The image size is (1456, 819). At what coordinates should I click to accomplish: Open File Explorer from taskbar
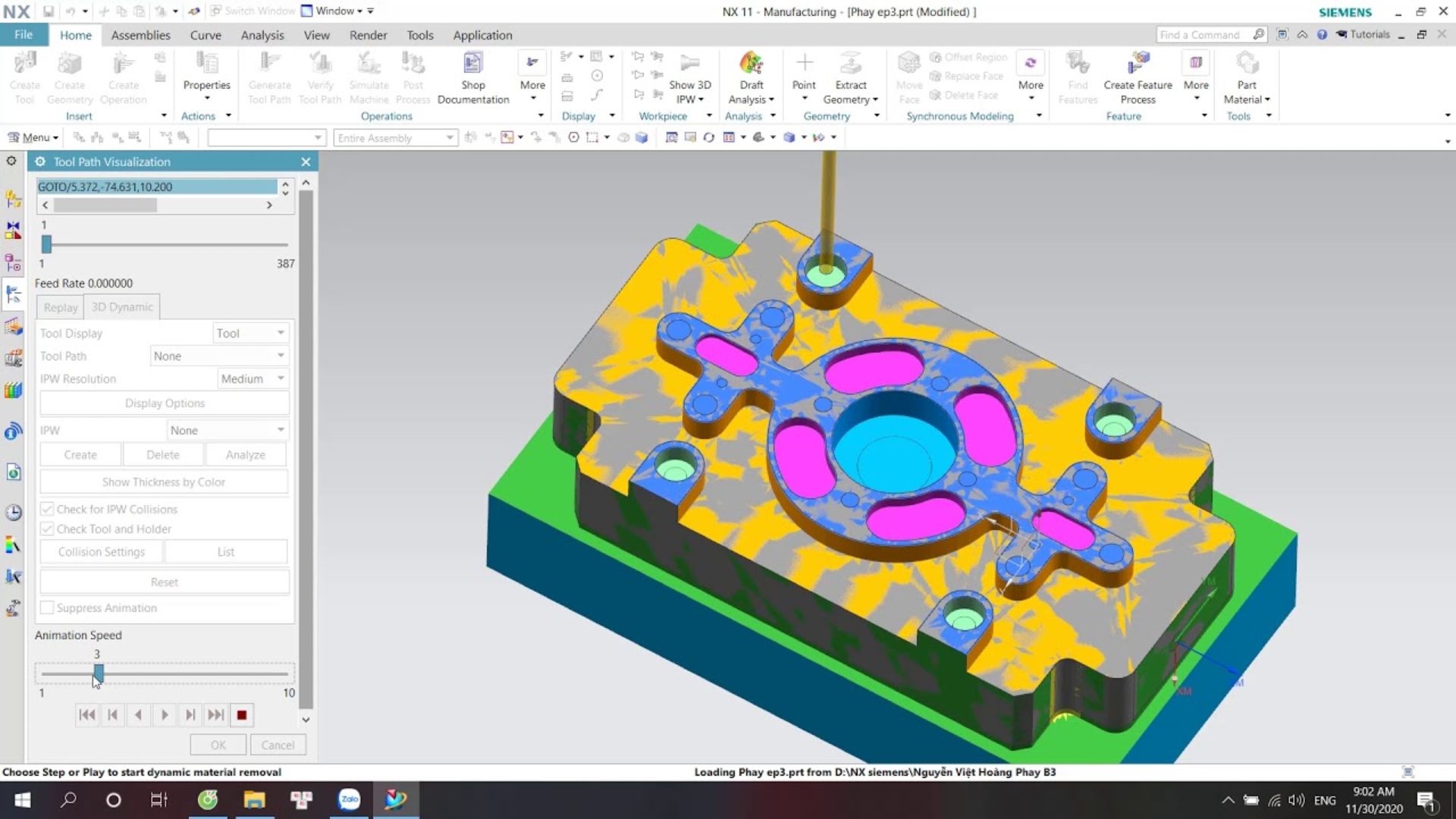coord(254,799)
